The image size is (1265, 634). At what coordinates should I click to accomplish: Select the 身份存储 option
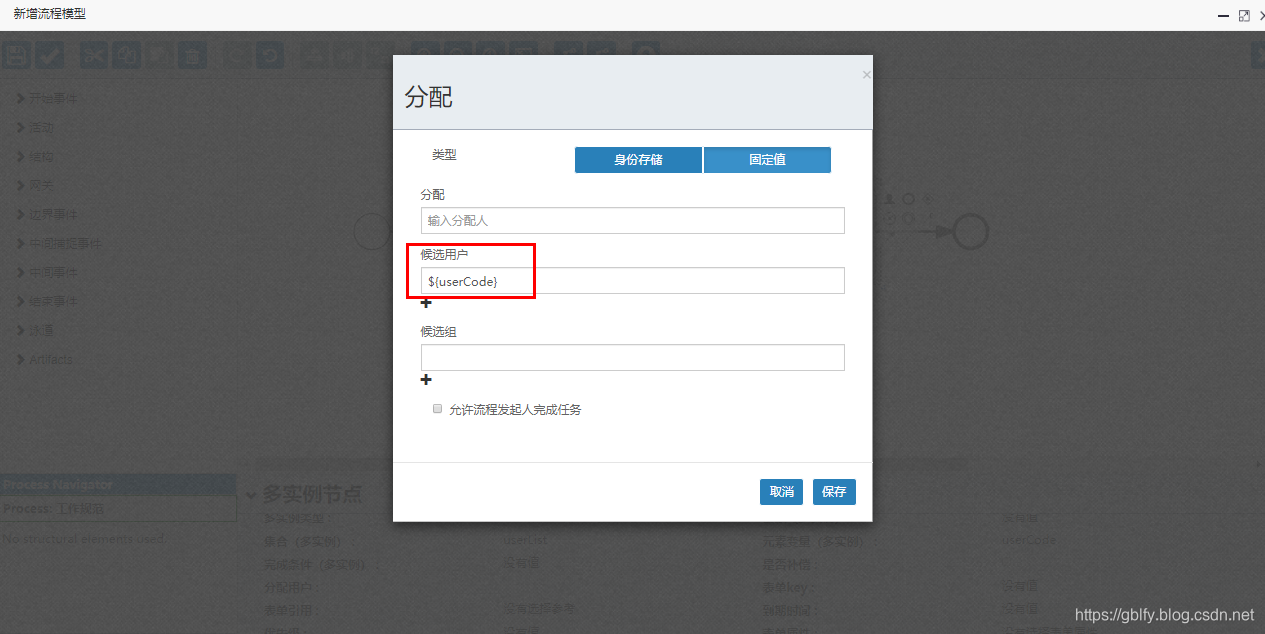click(x=638, y=160)
